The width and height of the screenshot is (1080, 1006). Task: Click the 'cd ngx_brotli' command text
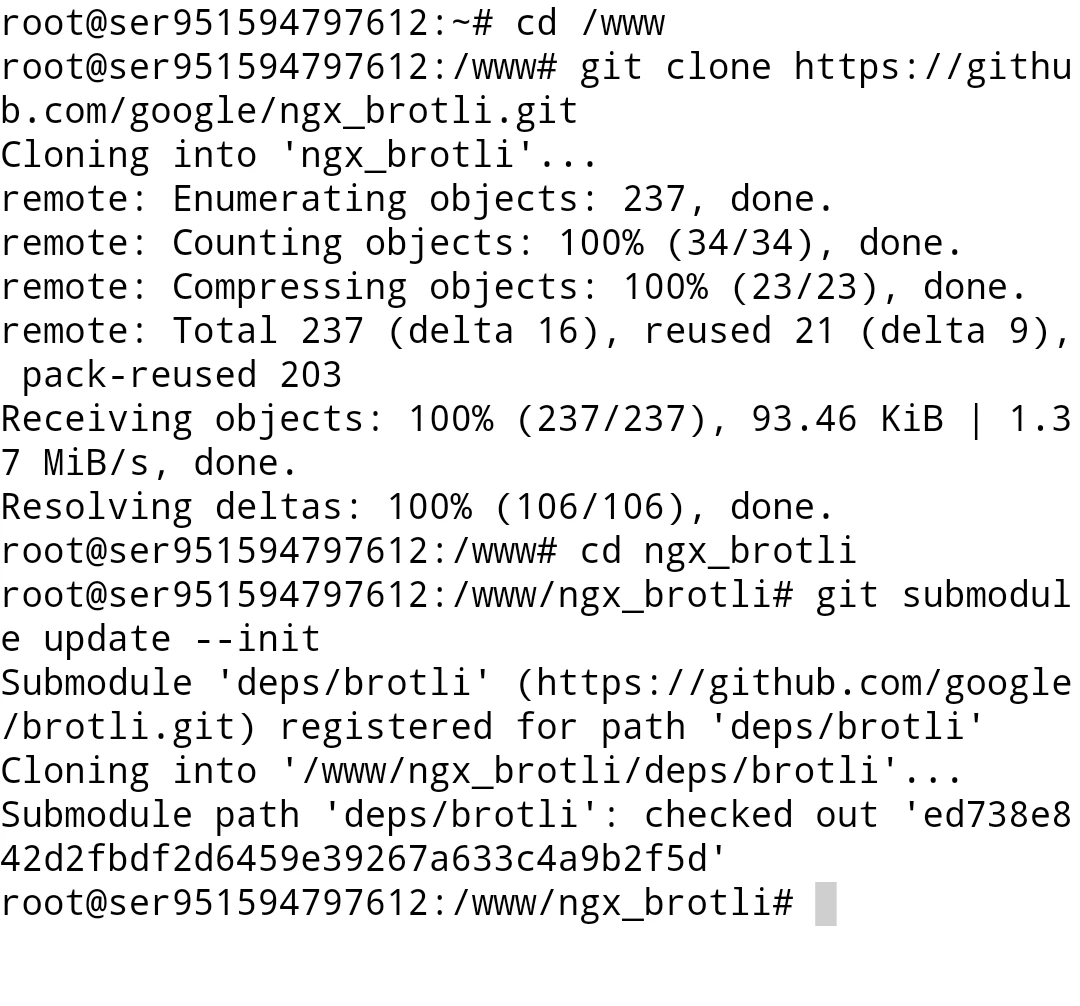[x=718, y=551]
